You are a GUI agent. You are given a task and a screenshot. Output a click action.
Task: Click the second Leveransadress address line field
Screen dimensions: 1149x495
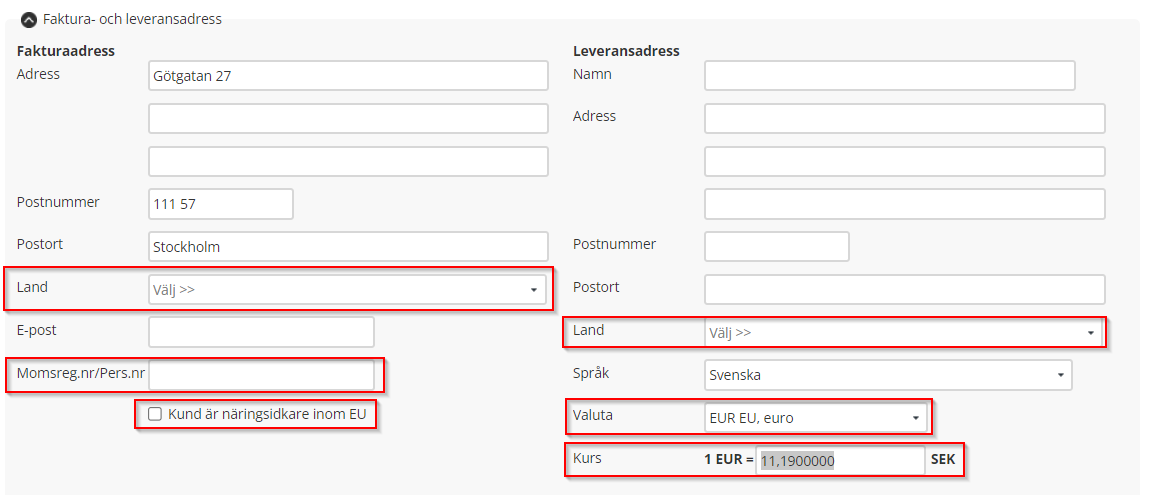point(904,161)
